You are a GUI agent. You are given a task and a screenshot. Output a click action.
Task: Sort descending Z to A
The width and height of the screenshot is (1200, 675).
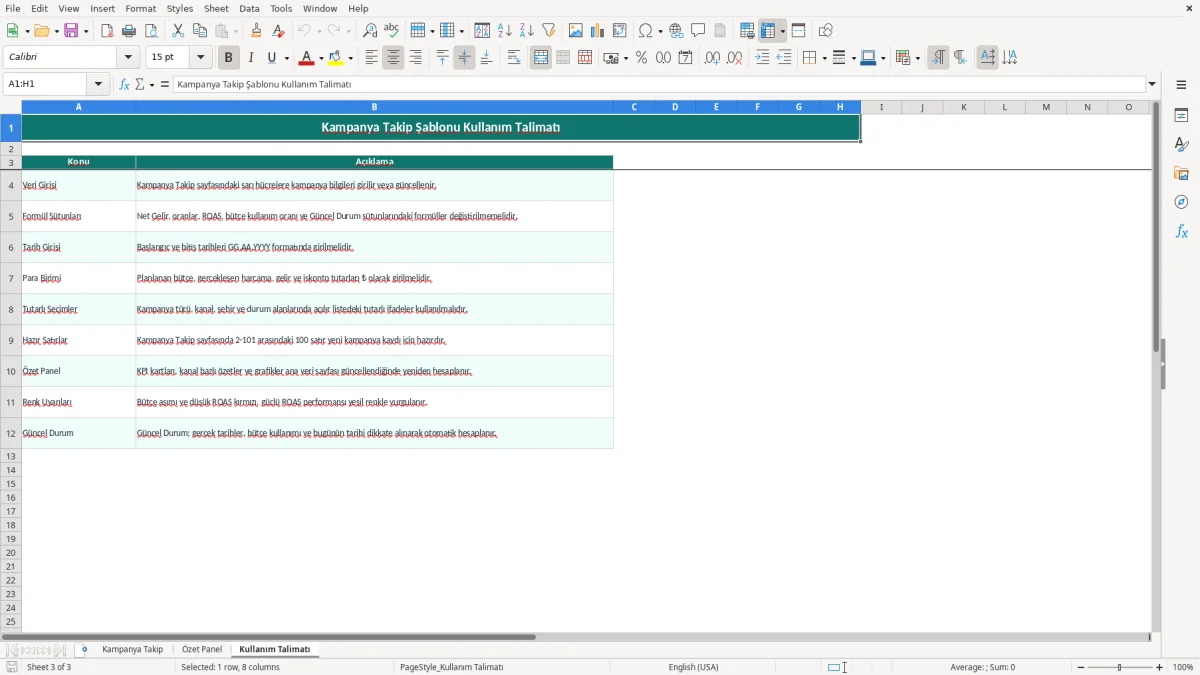pos(526,31)
